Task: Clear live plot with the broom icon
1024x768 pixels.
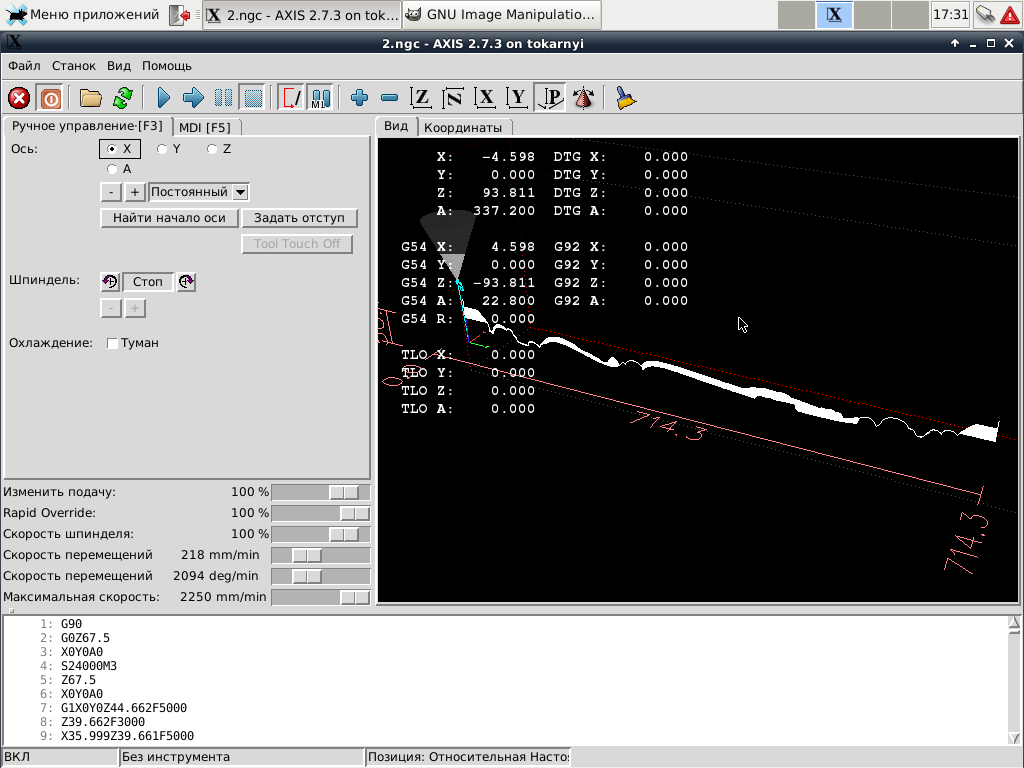Action: click(x=626, y=98)
